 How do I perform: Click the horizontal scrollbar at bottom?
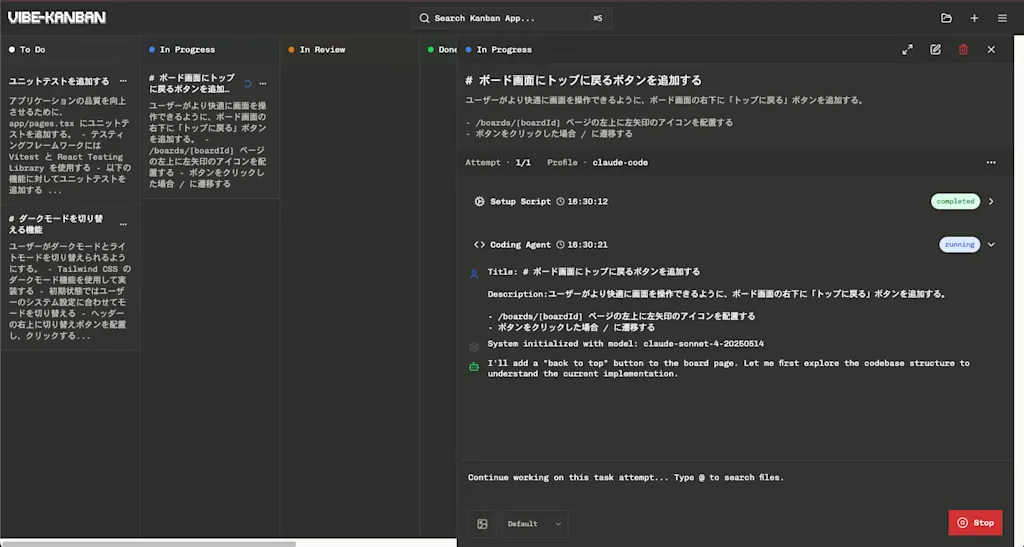tap(149, 543)
